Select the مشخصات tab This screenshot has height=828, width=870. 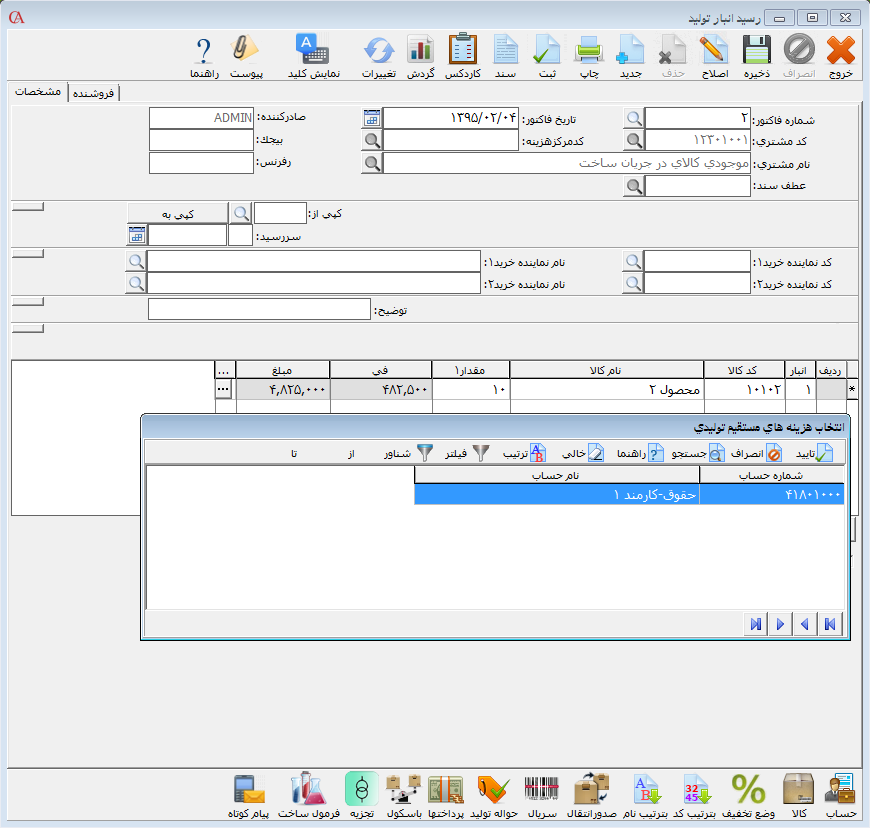39,92
